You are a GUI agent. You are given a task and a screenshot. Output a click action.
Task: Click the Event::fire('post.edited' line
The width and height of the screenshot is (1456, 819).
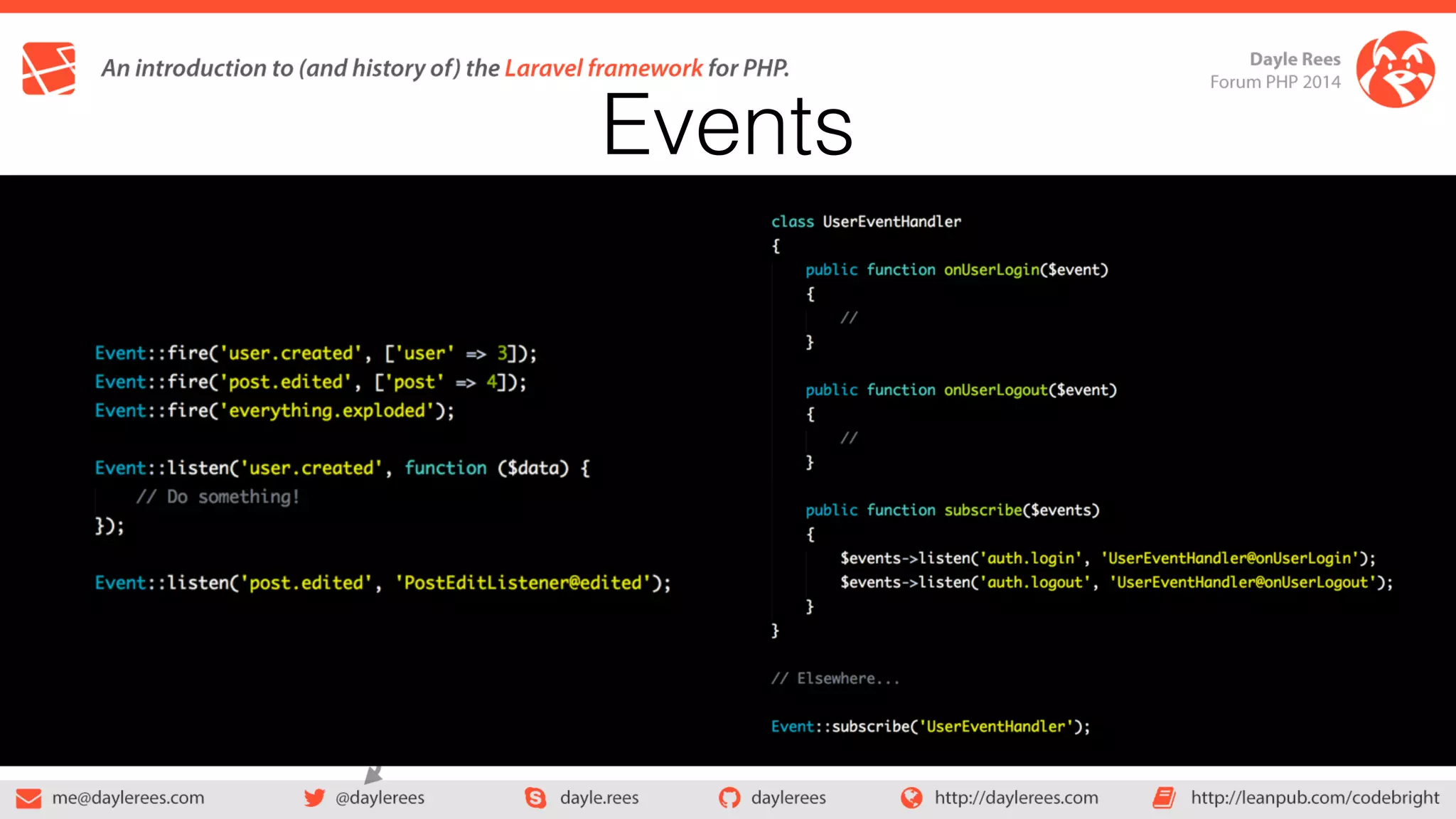coord(311,382)
